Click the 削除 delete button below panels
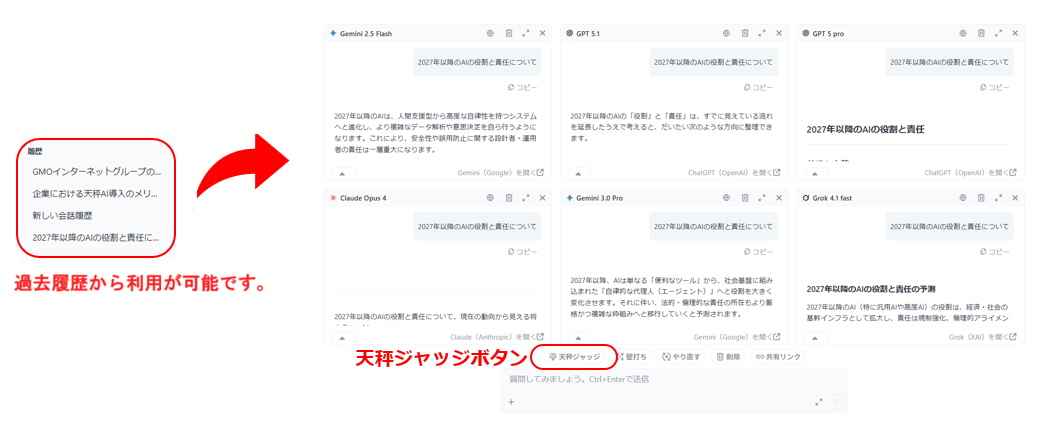 (x=728, y=356)
